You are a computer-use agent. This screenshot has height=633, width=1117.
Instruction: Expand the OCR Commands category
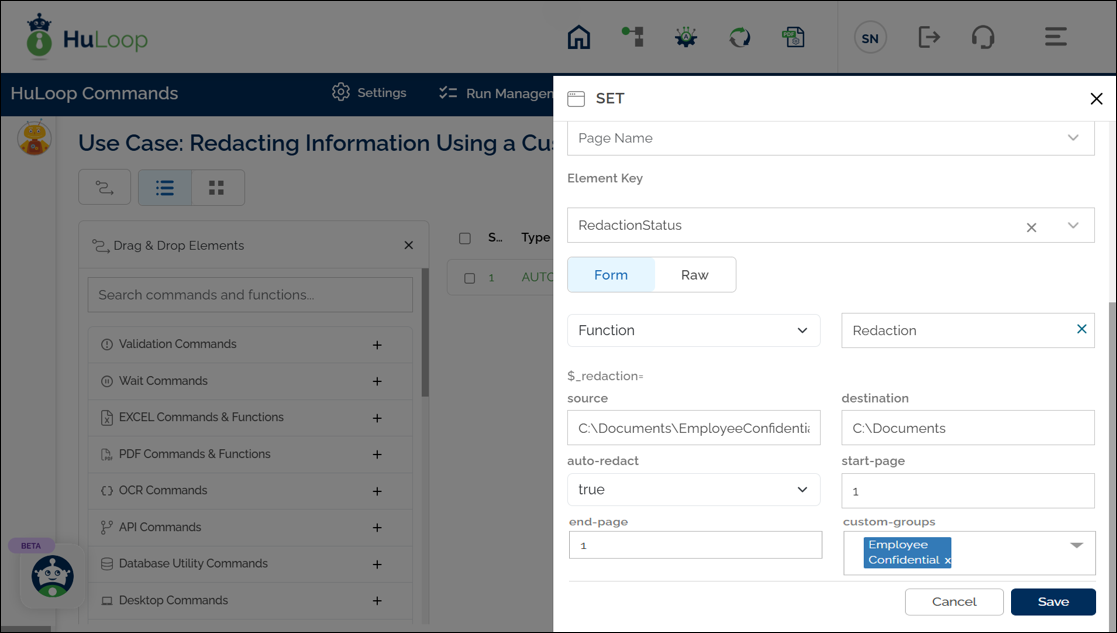click(x=377, y=491)
